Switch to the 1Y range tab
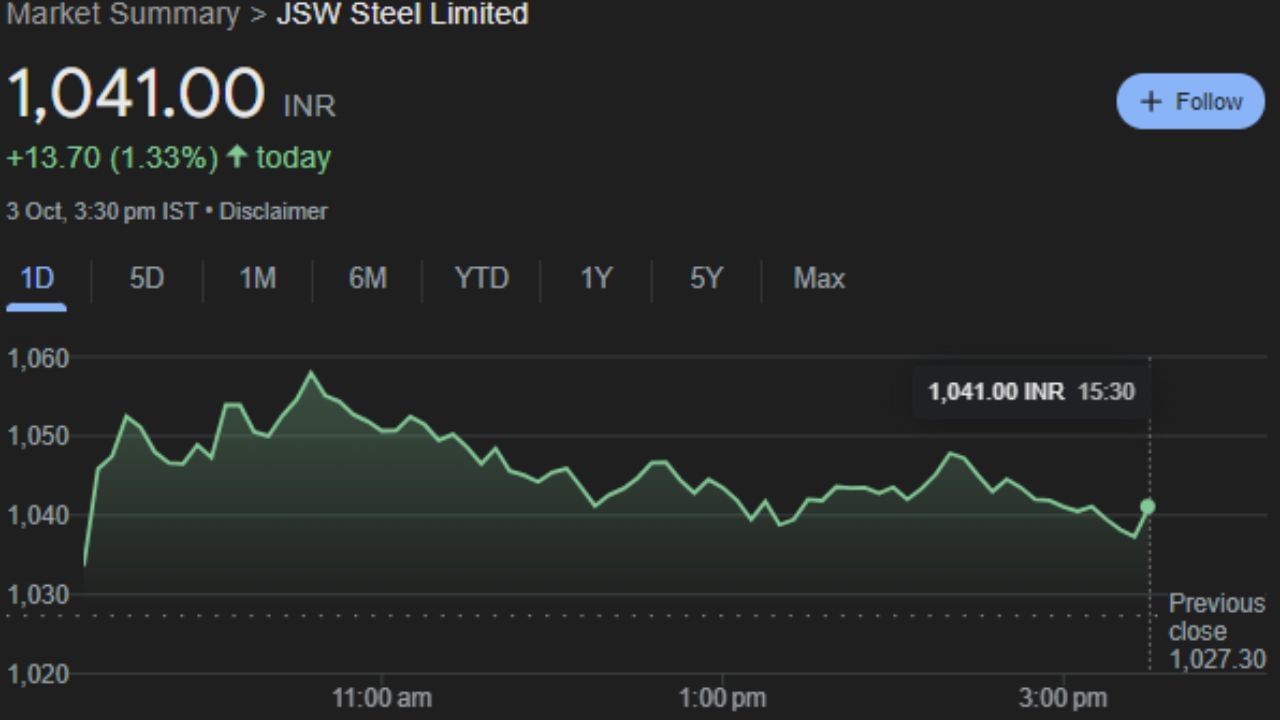Screen dimensions: 1280x720 coord(596,279)
